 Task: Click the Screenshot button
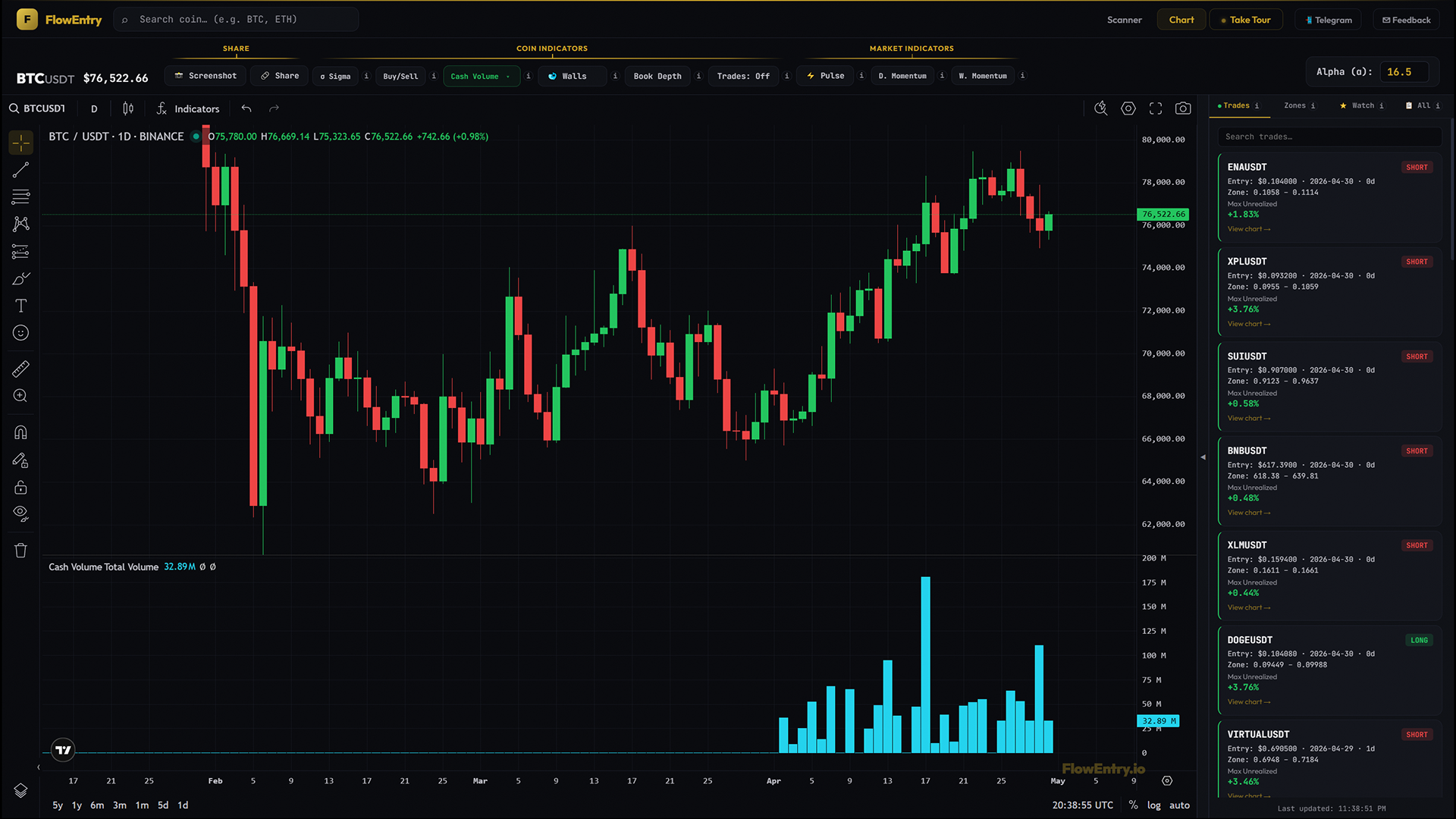point(206,76)
